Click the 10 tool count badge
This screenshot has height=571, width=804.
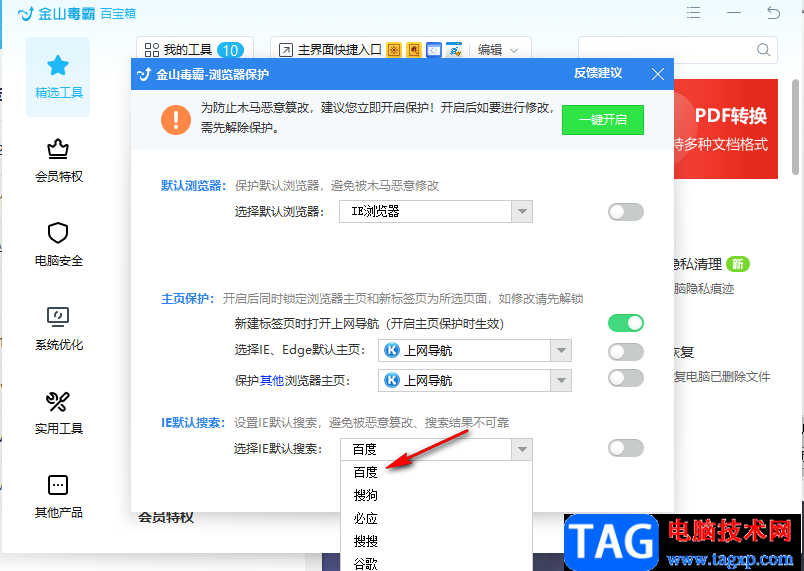coord(230,50)
